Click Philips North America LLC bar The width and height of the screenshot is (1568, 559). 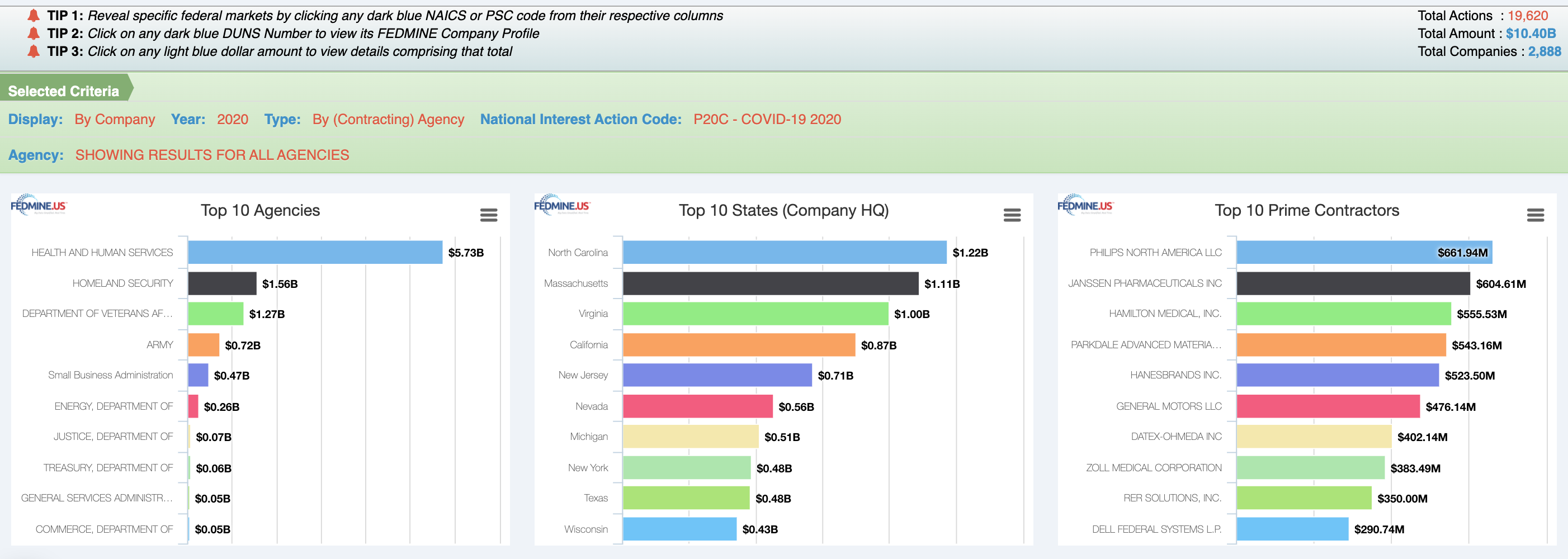[x=1364, y=253]
